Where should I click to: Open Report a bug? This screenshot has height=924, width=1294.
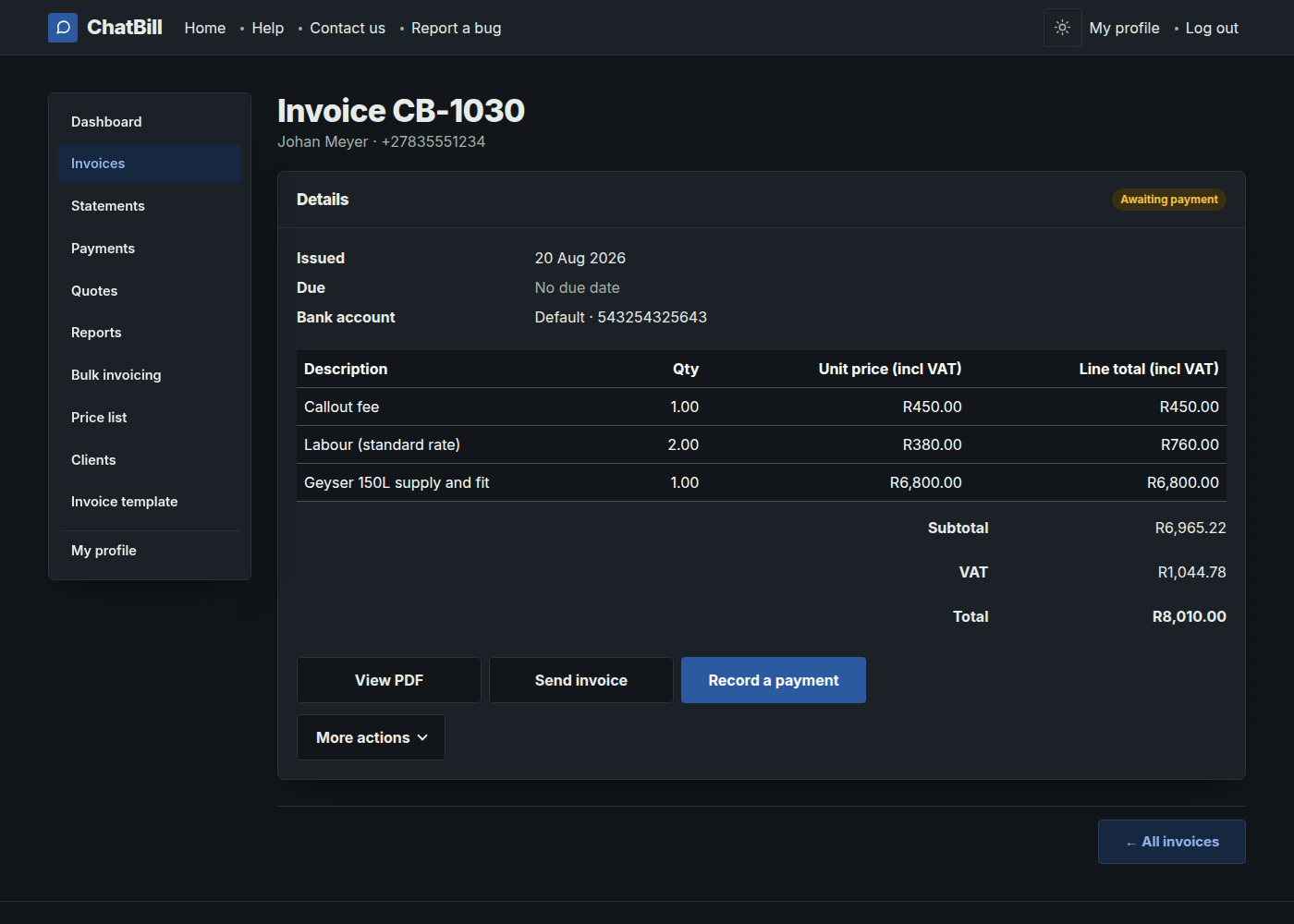[457, 28]
